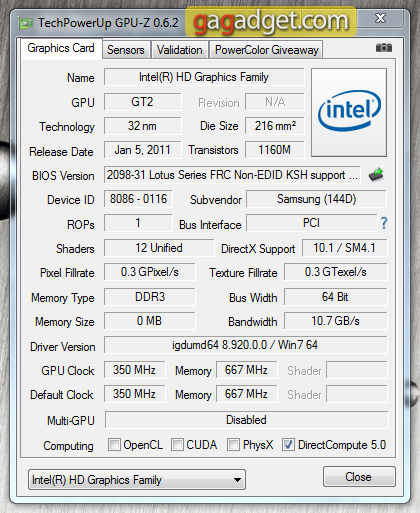The width and height of the screenshot is (420, 513).
Task: Enable the OpenCL checkbox
Action: 114,445
